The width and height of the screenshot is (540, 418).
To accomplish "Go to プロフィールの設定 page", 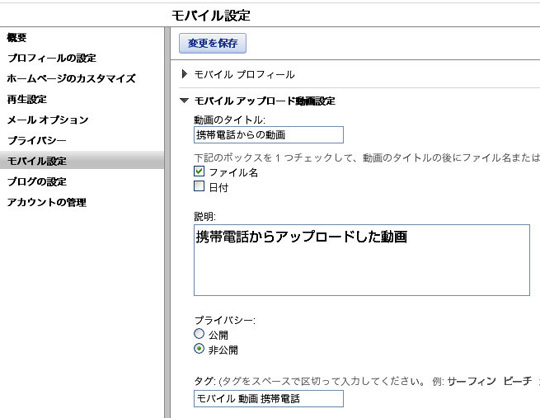I will tap(52, 58).
